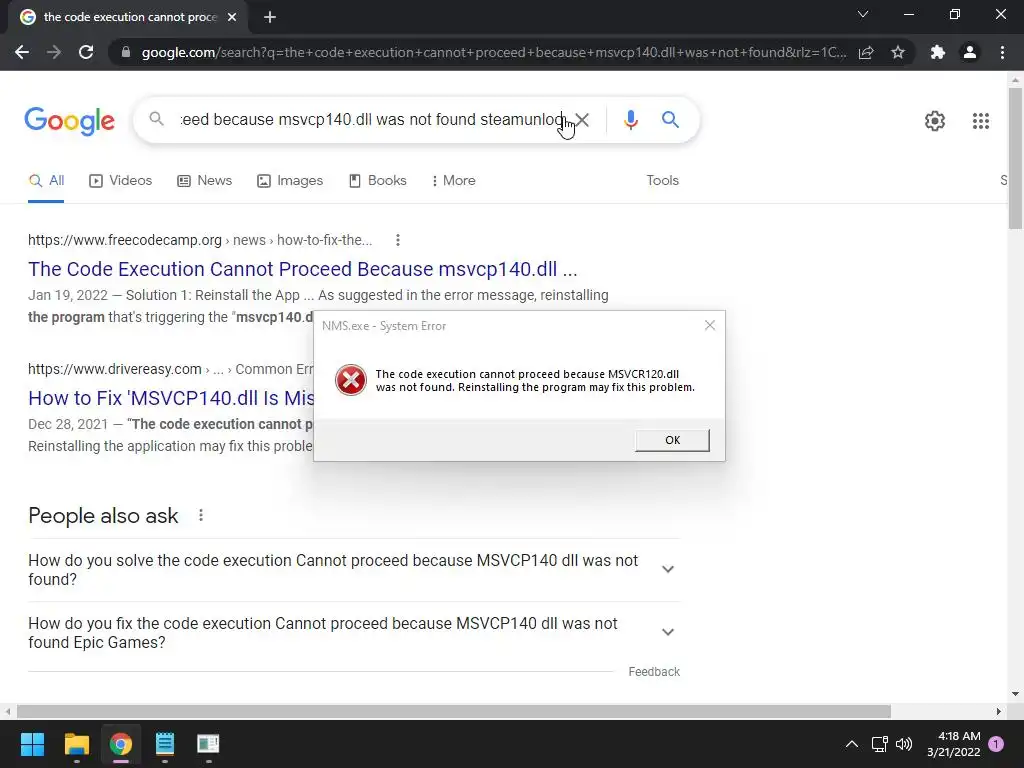The image size is (1024, 768).
Task: Click the vertical page scrollbar
Action: (x=1015, y=159)
